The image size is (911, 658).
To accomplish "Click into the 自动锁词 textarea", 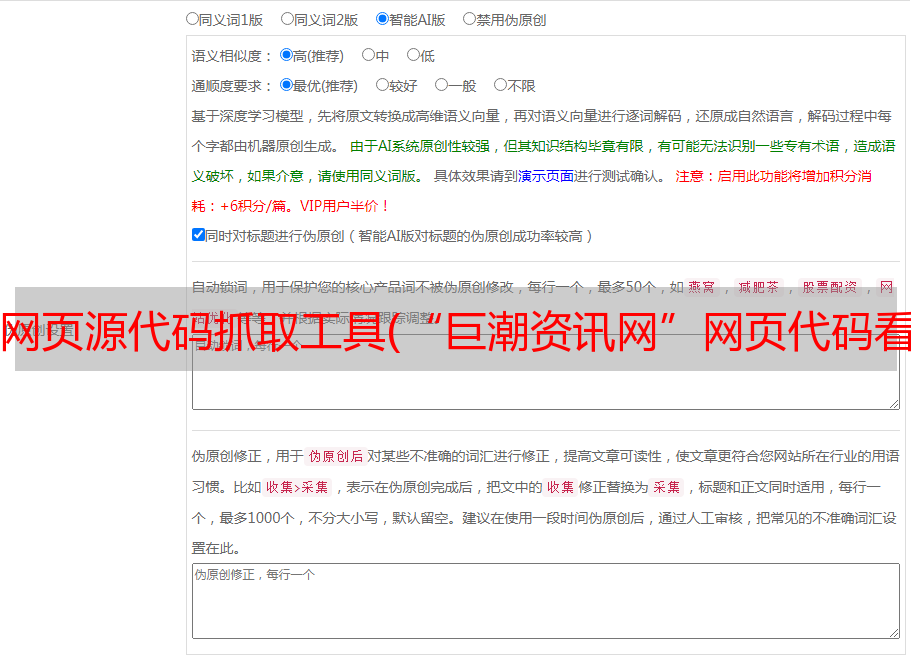I will click(x=546, y=372).
